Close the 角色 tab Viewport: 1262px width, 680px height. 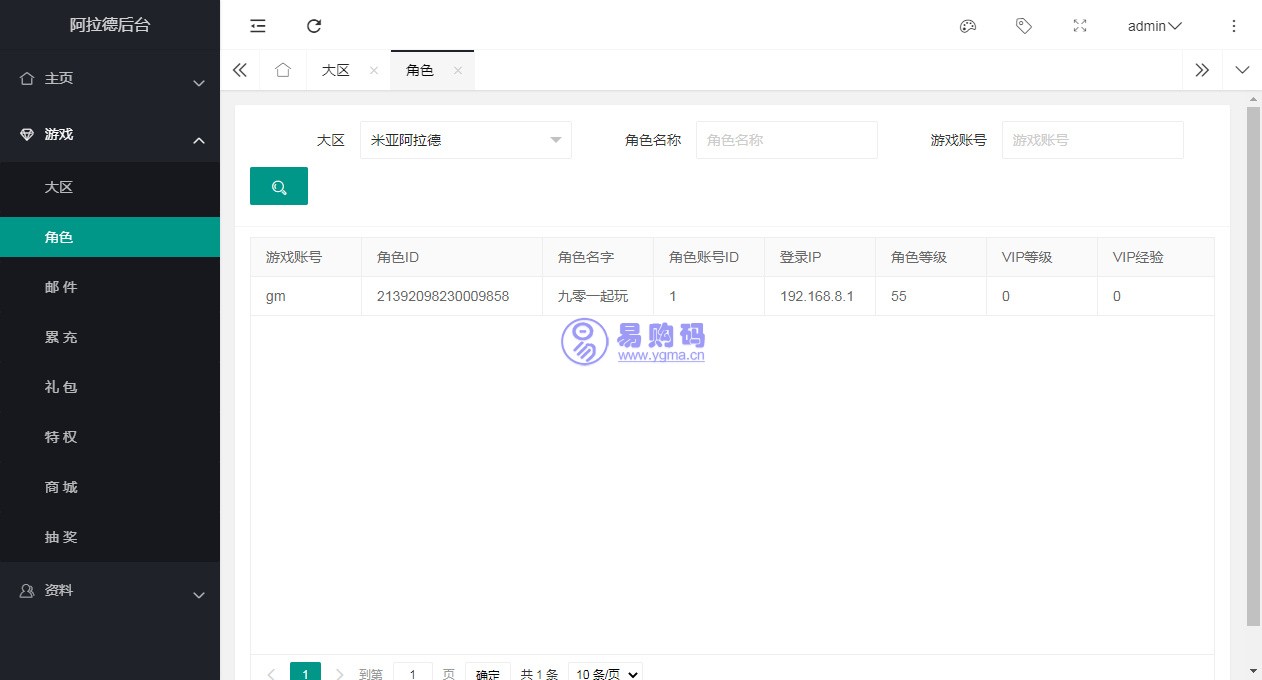(458, 70)
